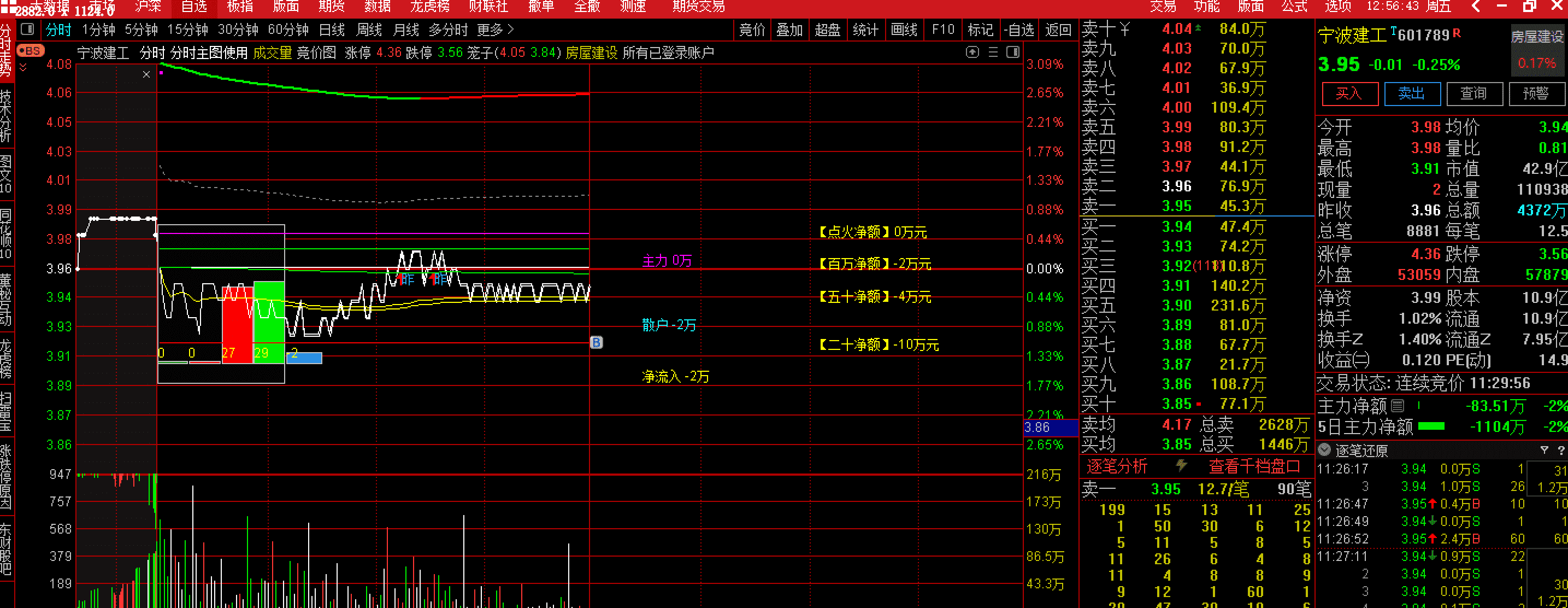Open the 查看千档盘口 link
Screen dimensions: 1568x608
pyautogui.click(x=1254, y=466)
